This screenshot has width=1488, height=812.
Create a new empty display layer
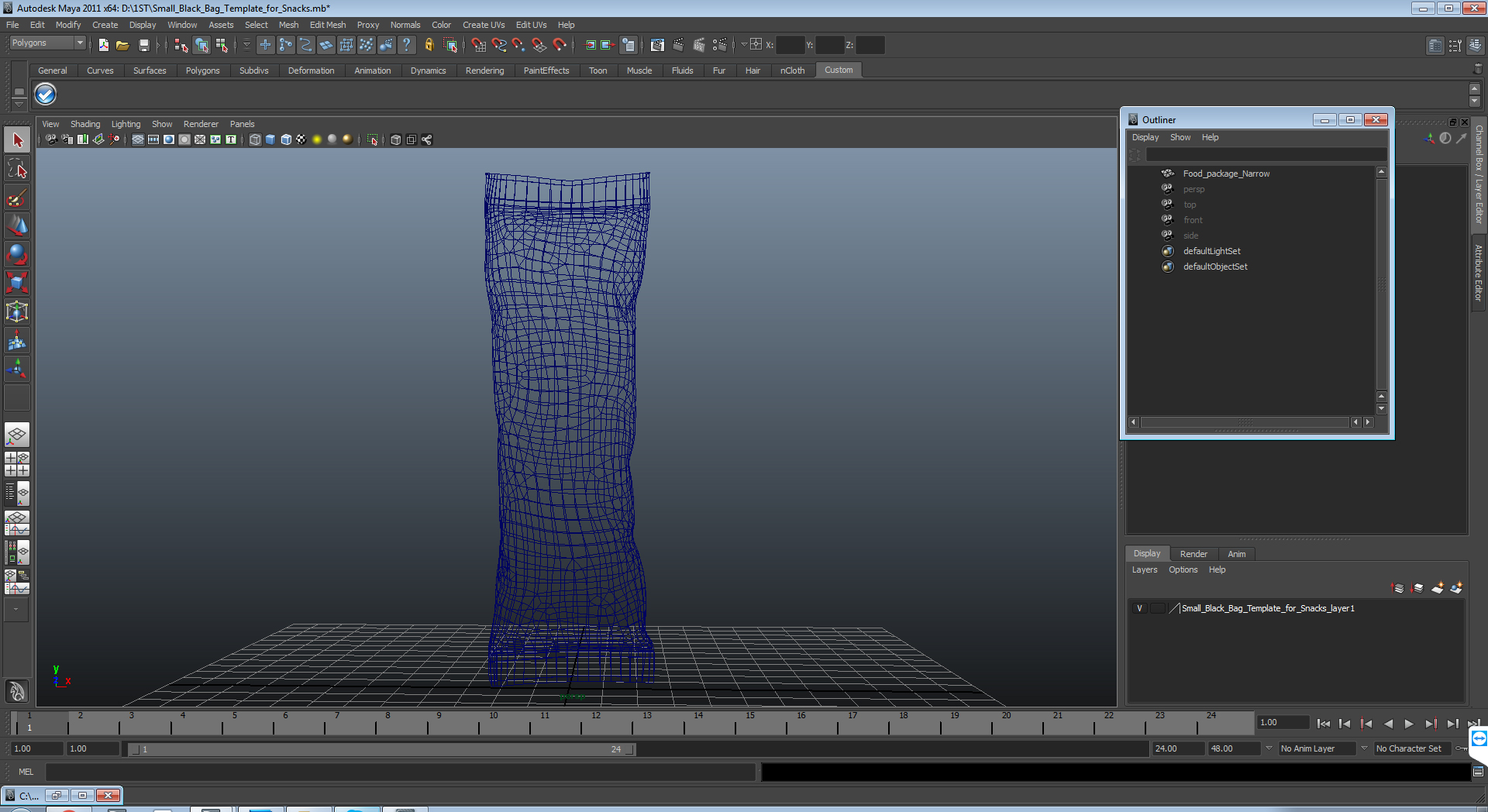pos(1438,588)
